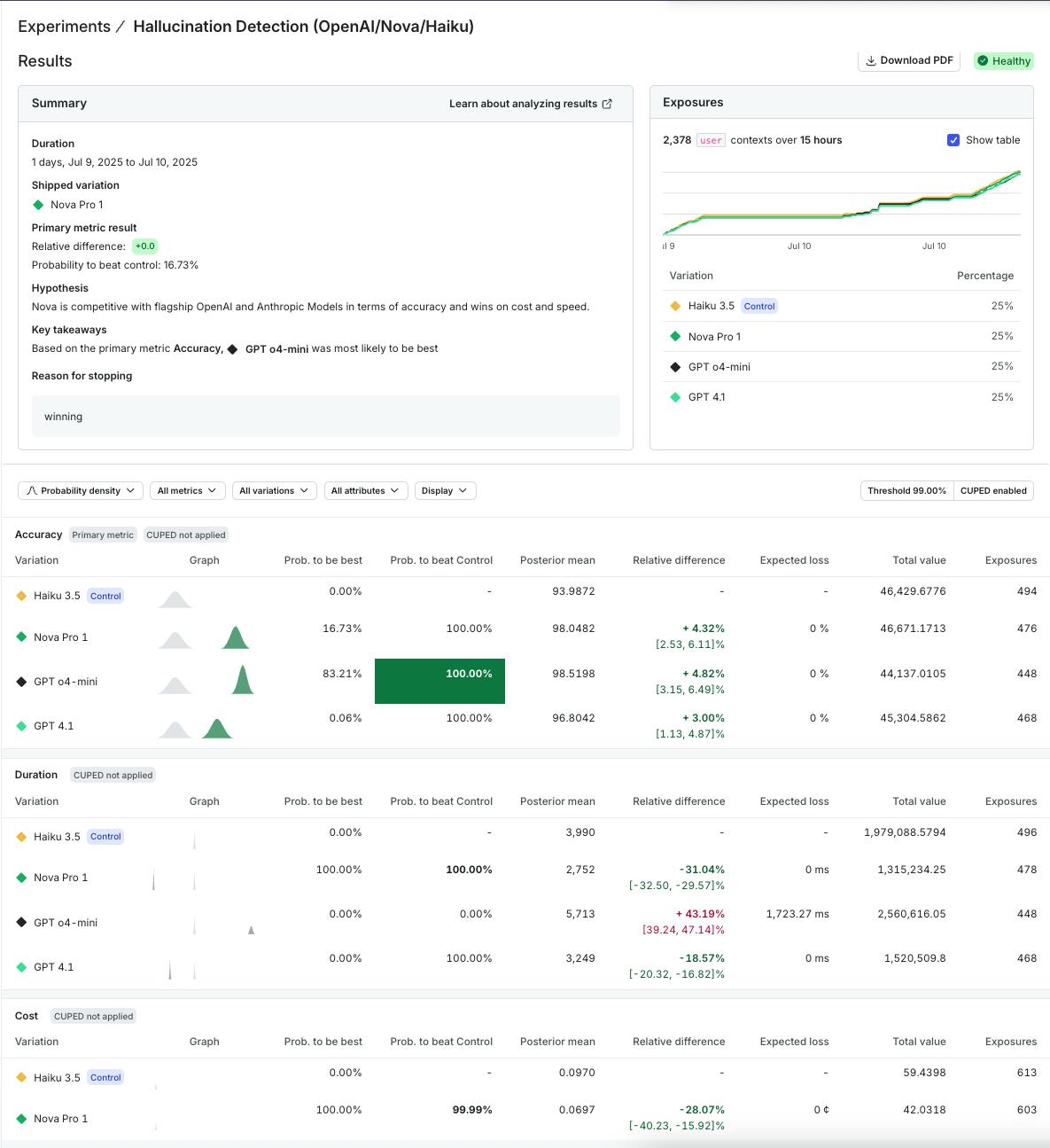Image resolution: width=1050 pixels, height=1148 pixels.
Task: Click the Nova Pro 1 diamond in Accuracy table
Action: tap(21, 636)
